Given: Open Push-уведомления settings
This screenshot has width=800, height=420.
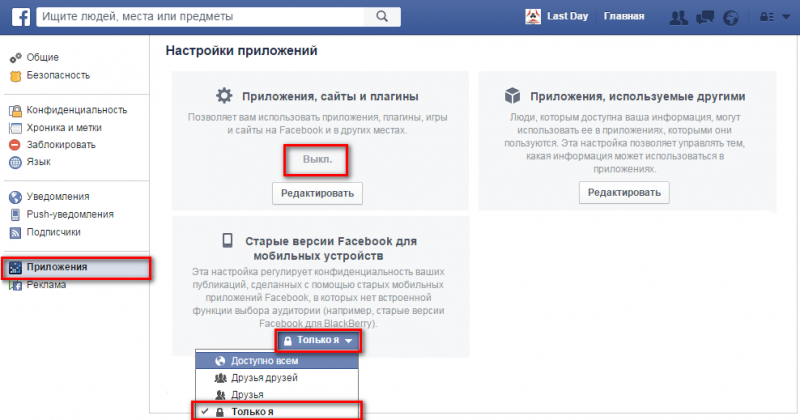Looking at the screenshot, I should [x=70, y=214].
